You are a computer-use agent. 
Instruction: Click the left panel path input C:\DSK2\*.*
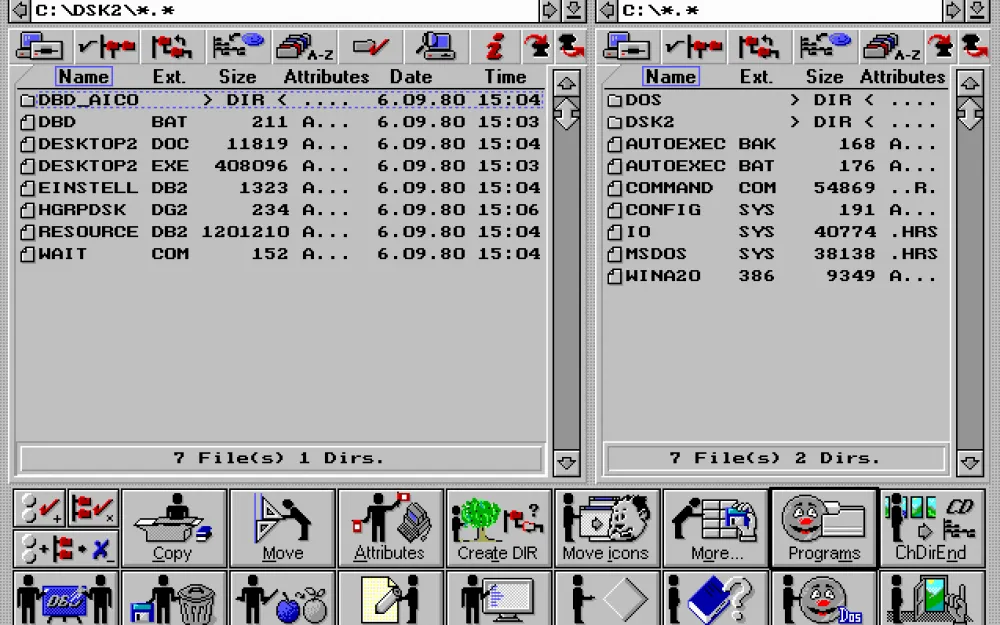click(x=284, y=10)
